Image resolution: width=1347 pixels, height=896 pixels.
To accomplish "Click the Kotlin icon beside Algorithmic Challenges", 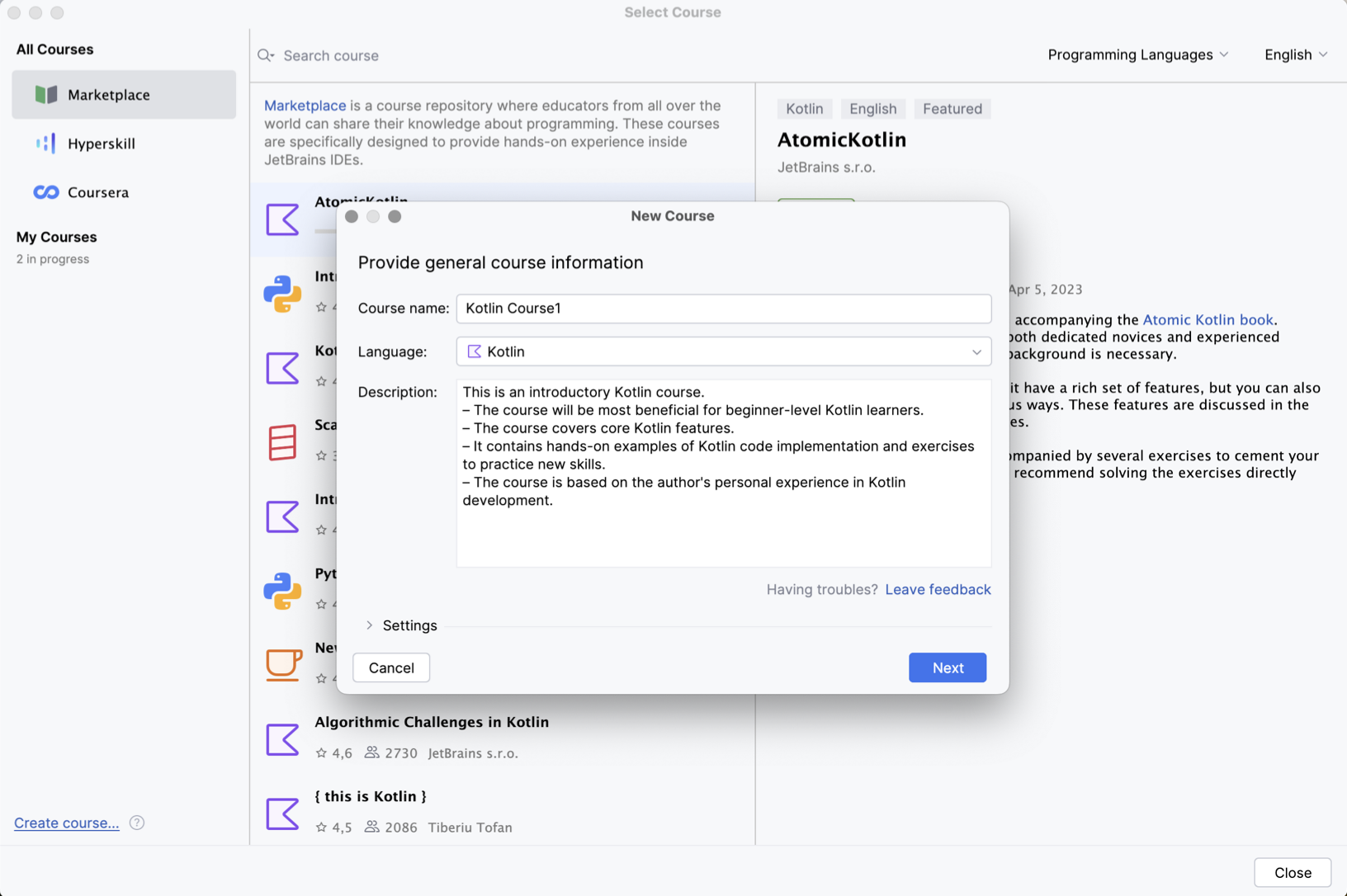I will click(283, 740).
